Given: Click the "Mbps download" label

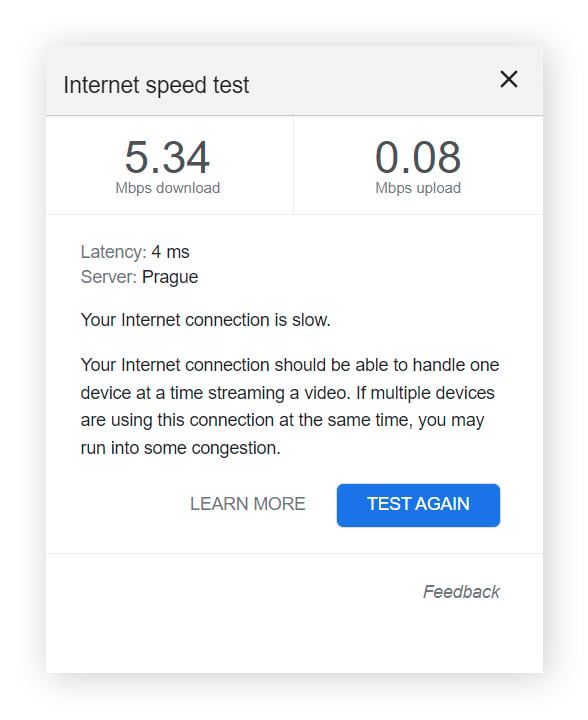Looking at the screenshot, I should click(x=168, y=188).
